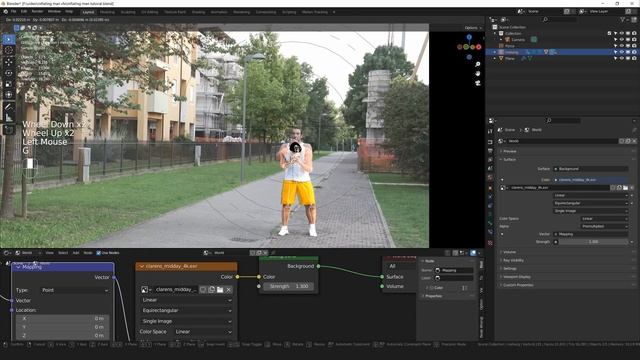Select the Move tool in viewport toolbar
The height and width of the screenshot is (360, 640).
pyautogui.click(x=9, y=62)
